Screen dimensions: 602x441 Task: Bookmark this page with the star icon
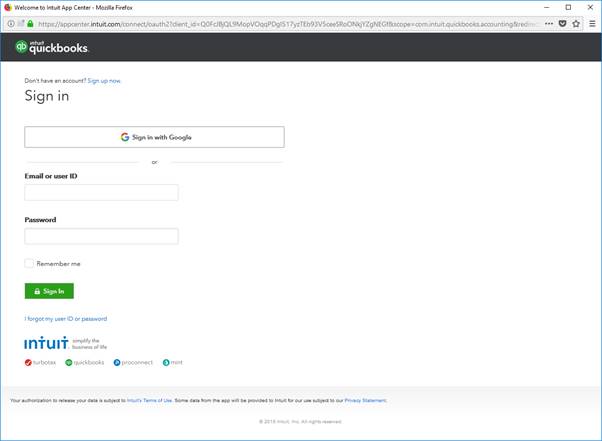(576, 23)
